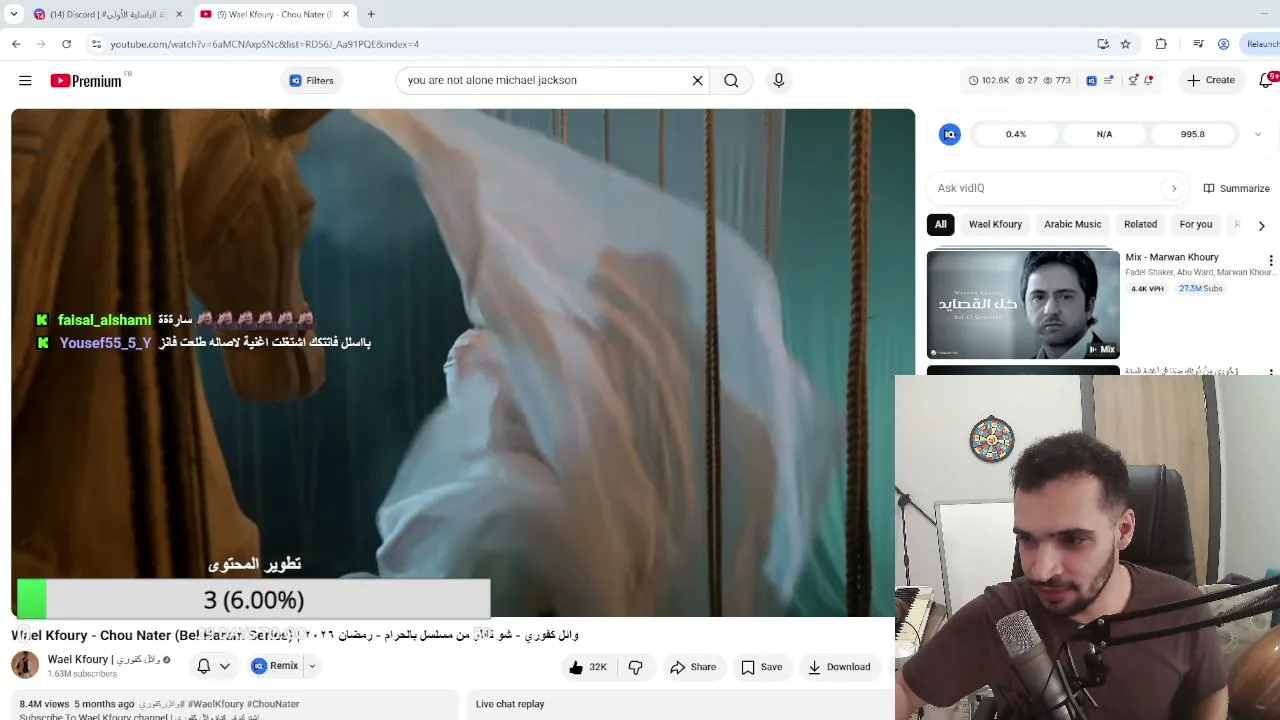Go back in browser history
This screenshot has height=720, width=1280.
(16, 44)
